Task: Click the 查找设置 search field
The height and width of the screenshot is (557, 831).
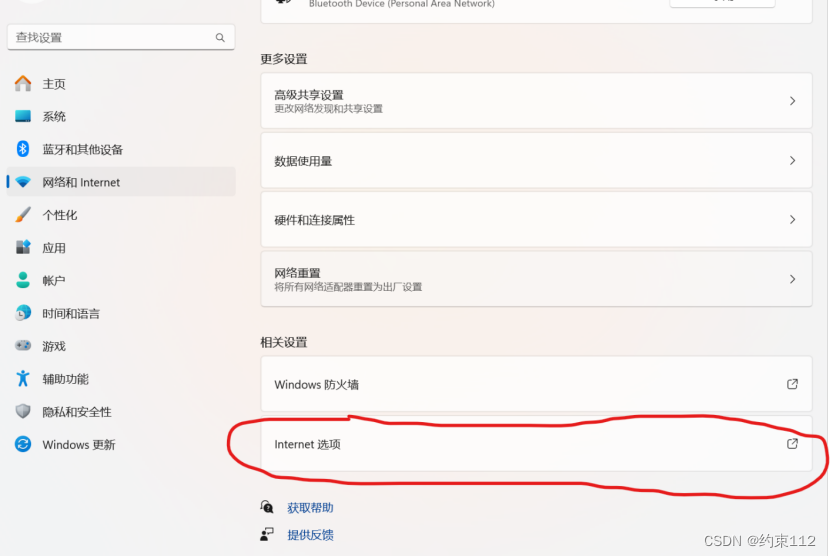Action: (x=121, y=38)
